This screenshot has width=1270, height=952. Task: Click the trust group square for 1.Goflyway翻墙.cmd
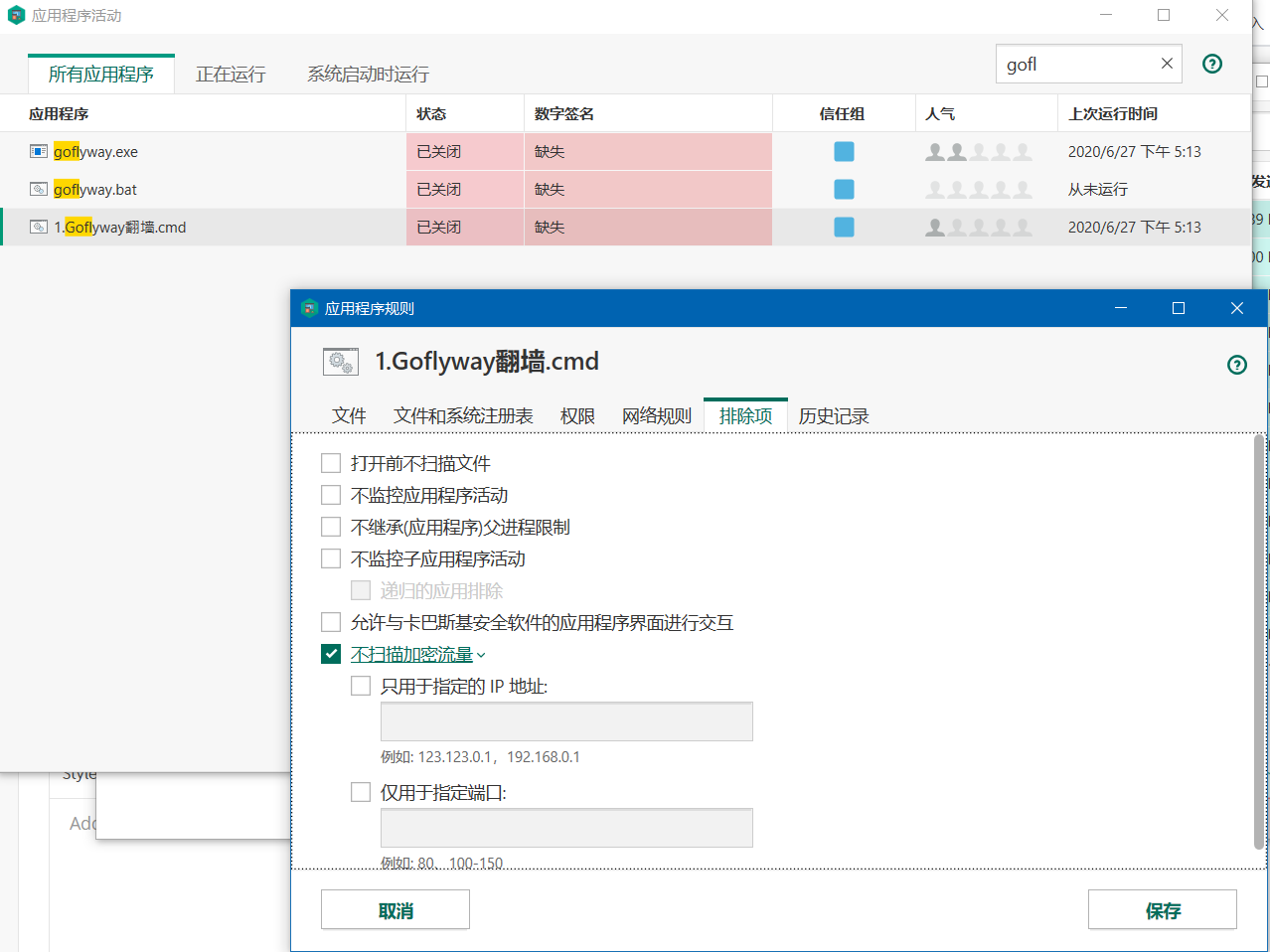844,227
